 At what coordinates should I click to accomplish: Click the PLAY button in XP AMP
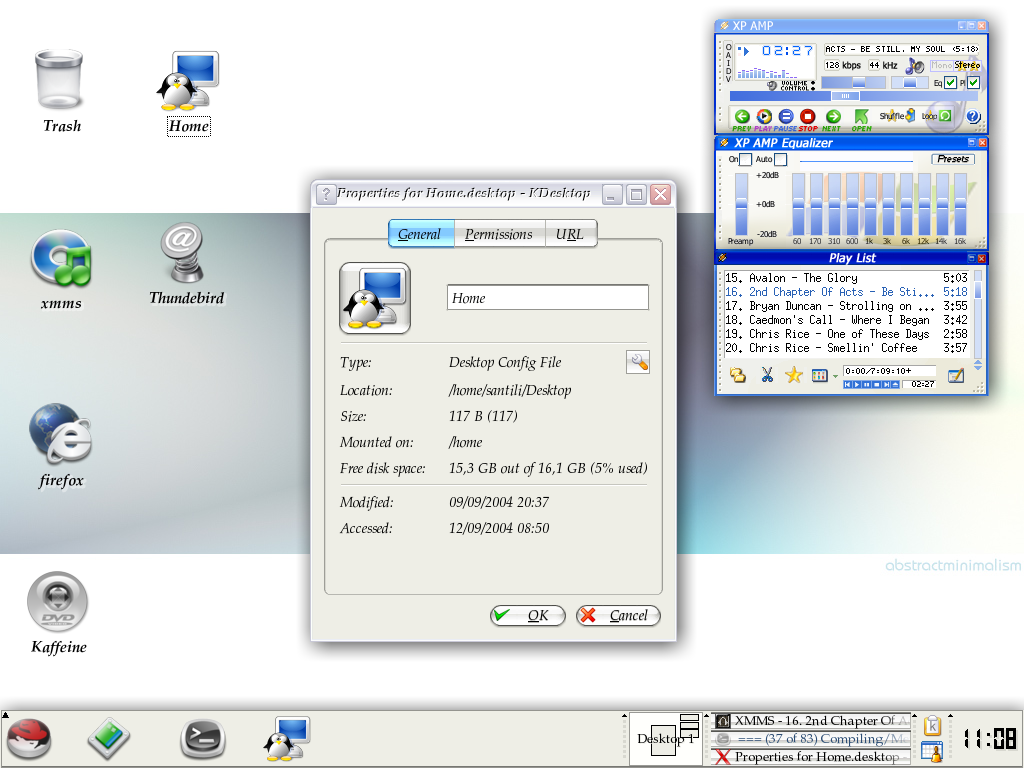point(763,117)
